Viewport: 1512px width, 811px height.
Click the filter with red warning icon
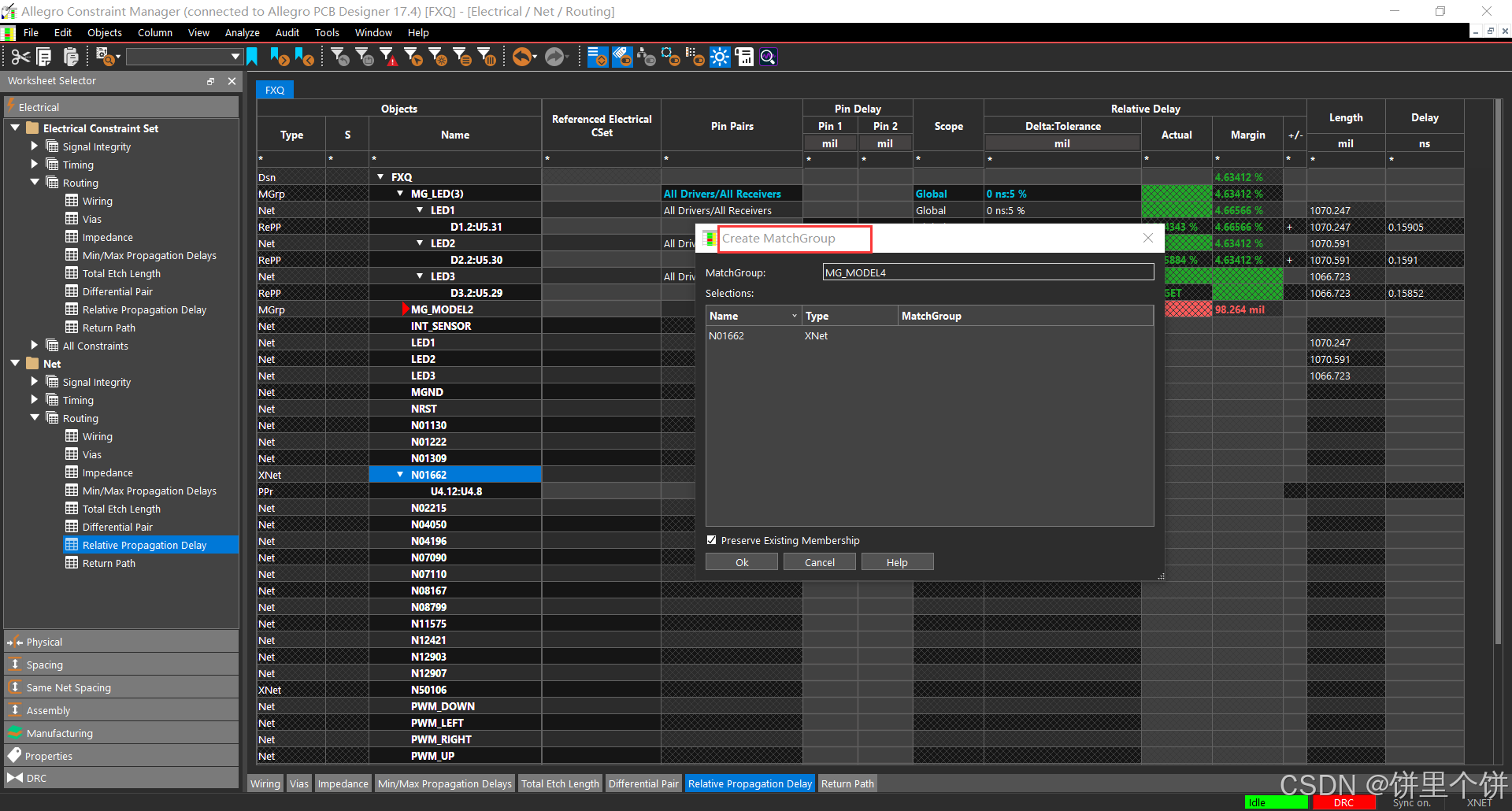(389, 57)
